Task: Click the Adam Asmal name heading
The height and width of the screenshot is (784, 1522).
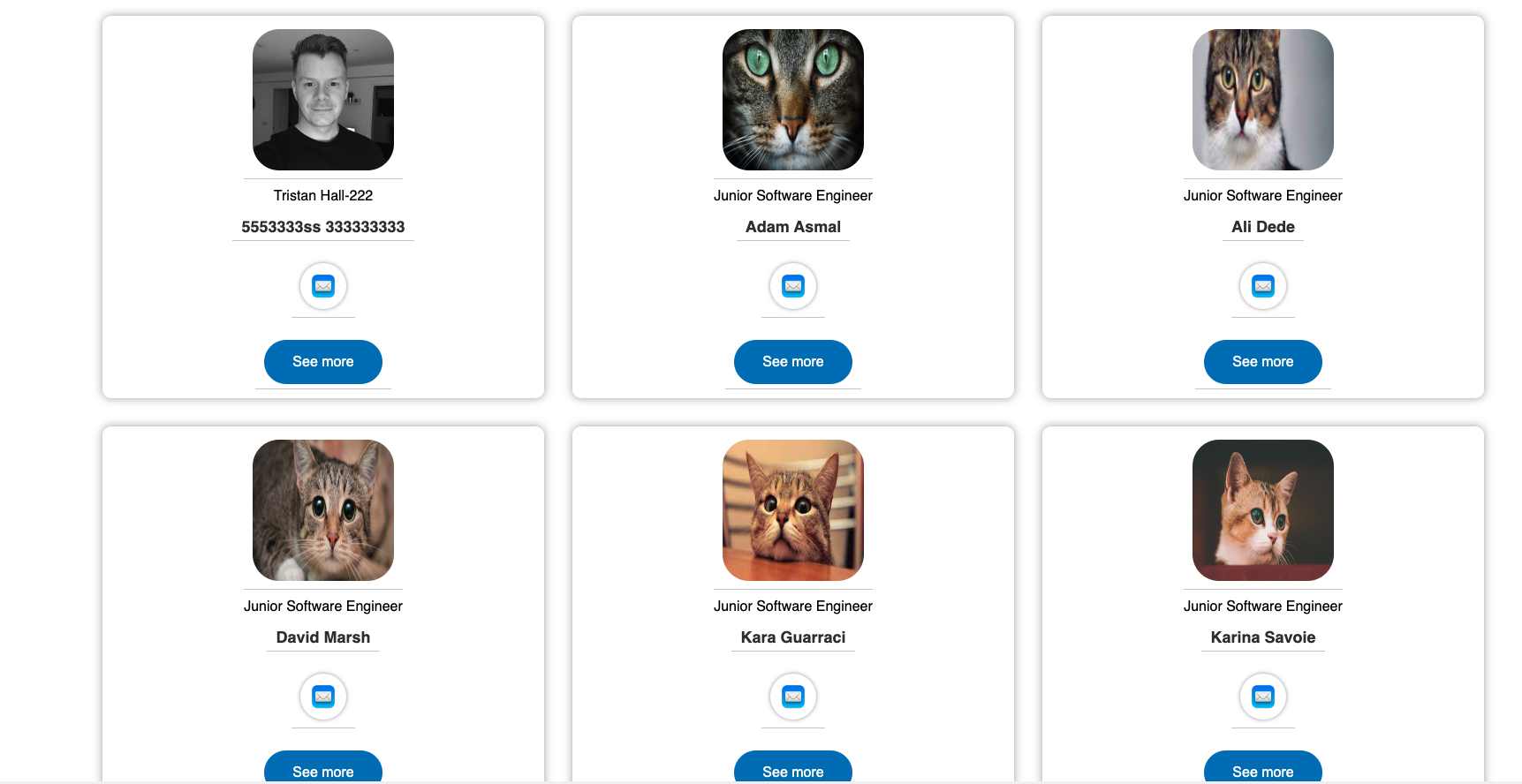Action: (793, 227)
